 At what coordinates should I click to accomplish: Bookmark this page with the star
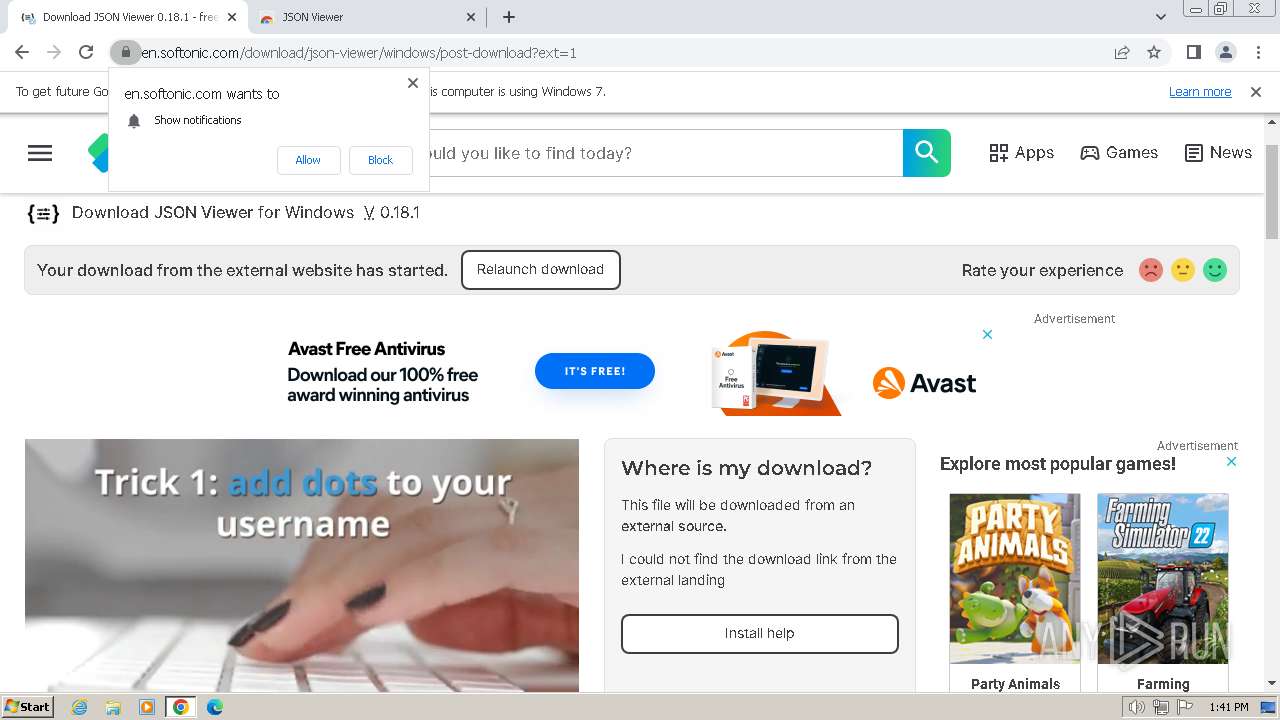(x=1154, y=52)
